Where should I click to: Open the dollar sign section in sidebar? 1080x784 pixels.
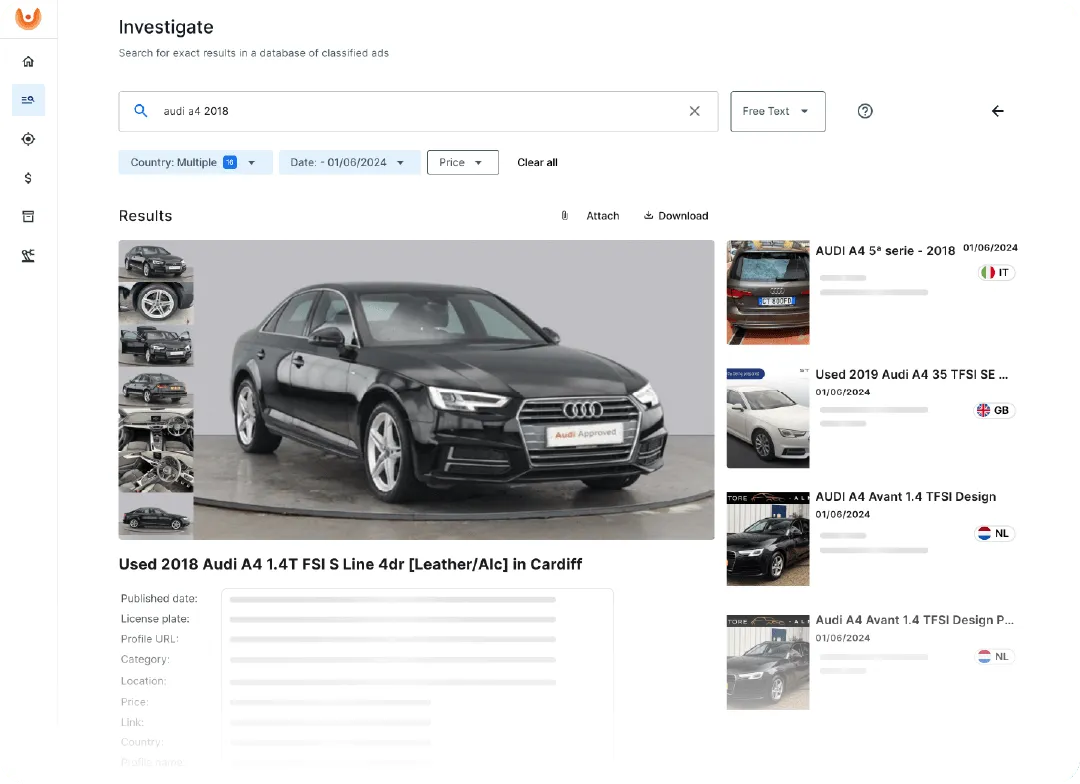tap(28, 178)
